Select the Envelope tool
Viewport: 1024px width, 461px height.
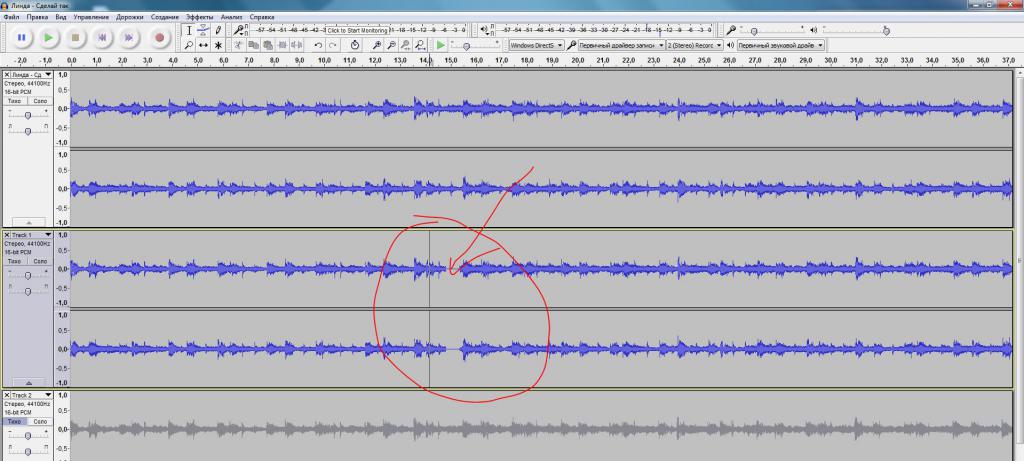point(204,30)
